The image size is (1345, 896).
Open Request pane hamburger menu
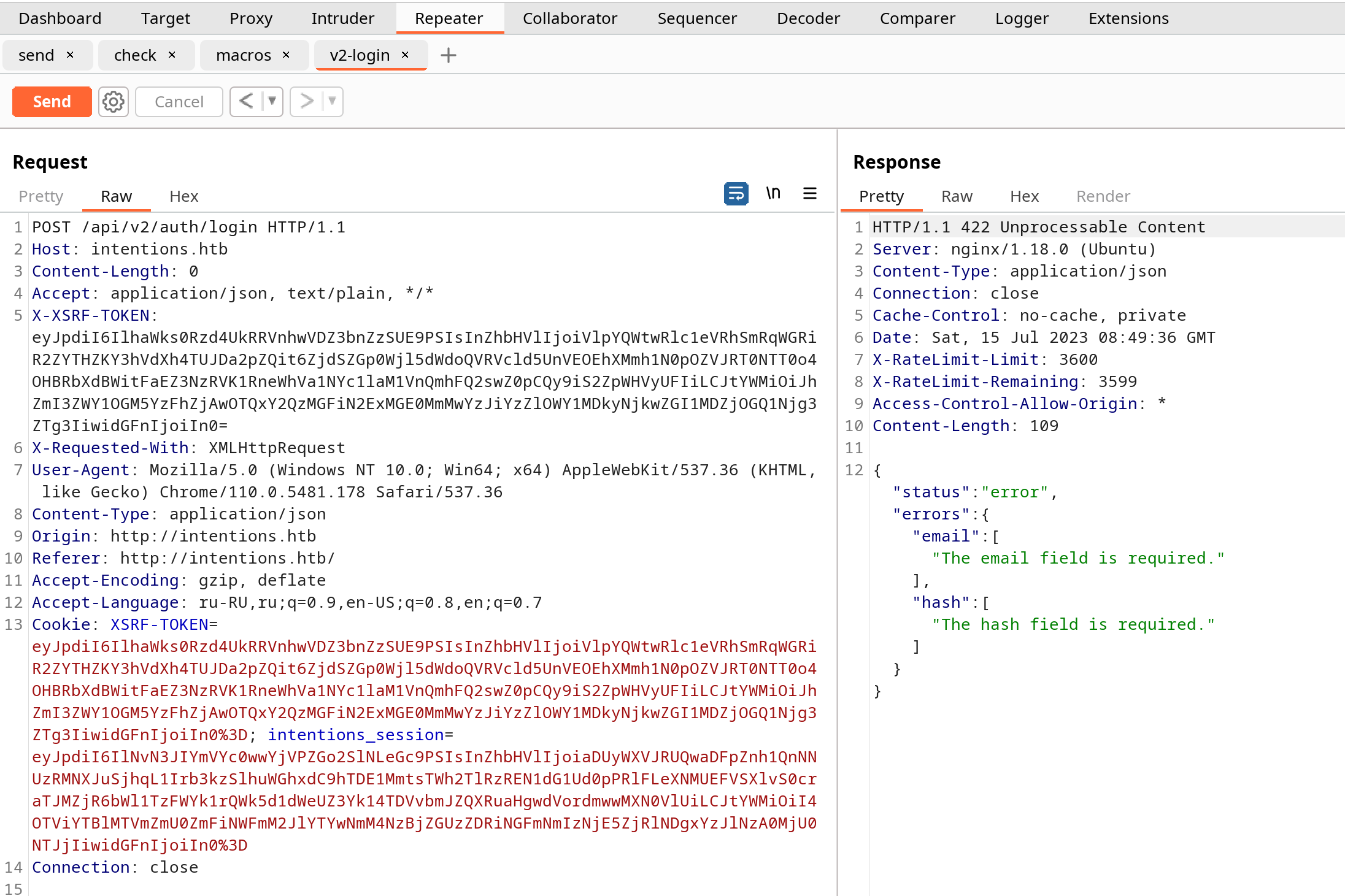(x=810, y=194)
